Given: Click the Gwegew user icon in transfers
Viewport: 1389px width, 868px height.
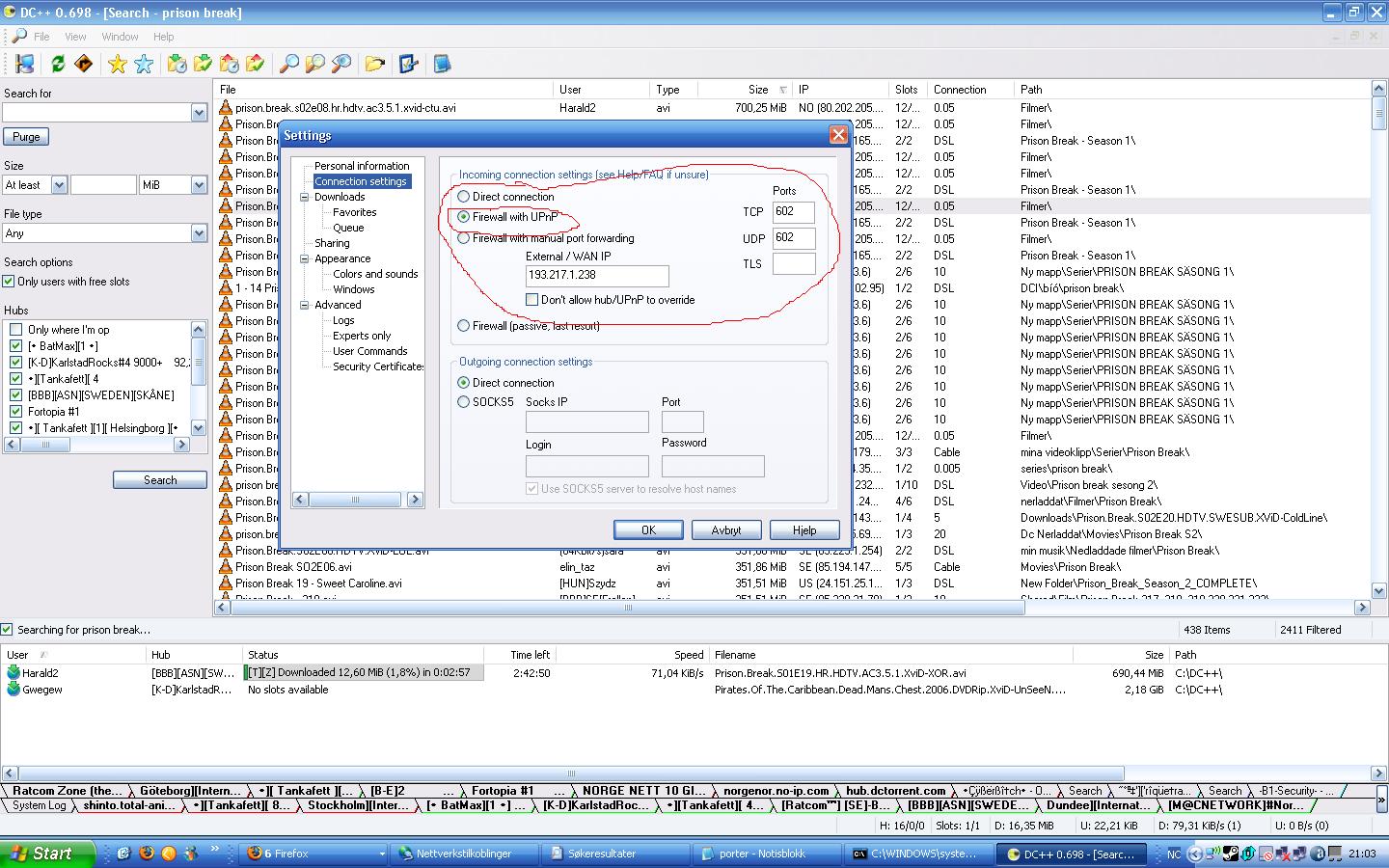Looking at the screenshot, I should pyautogui.click(x=14, y=689).
